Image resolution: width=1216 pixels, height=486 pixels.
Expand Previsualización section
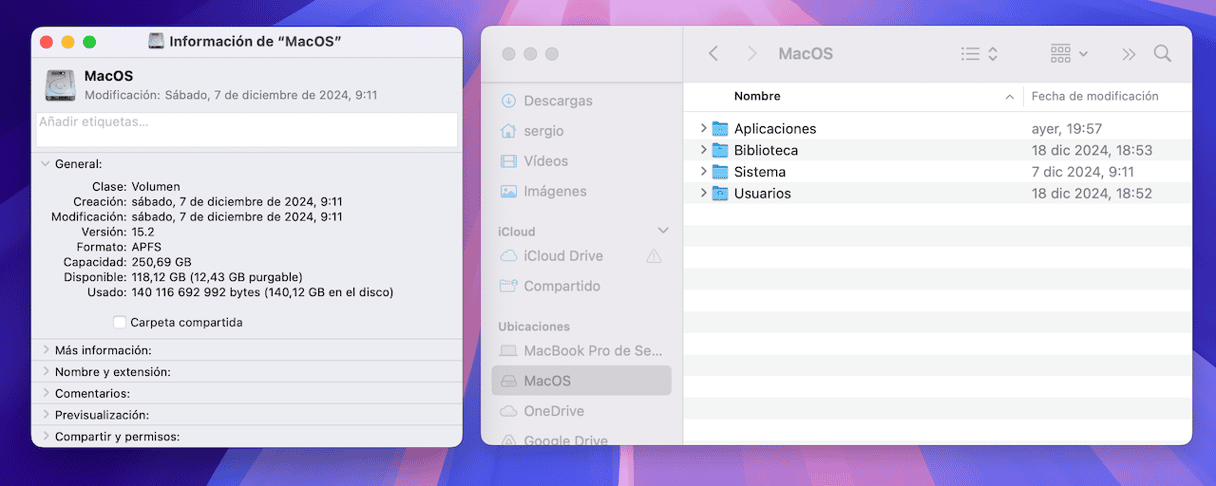[x=46, y=414]
